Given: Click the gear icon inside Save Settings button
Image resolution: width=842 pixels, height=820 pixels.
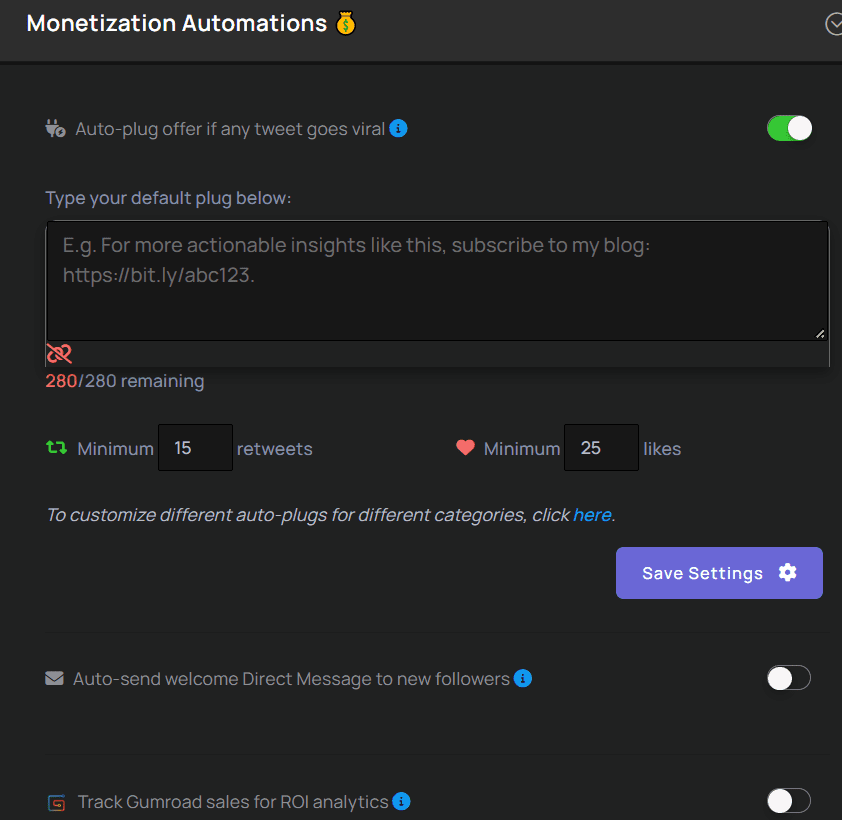Looking at the screenshot, I should [788, 572].
